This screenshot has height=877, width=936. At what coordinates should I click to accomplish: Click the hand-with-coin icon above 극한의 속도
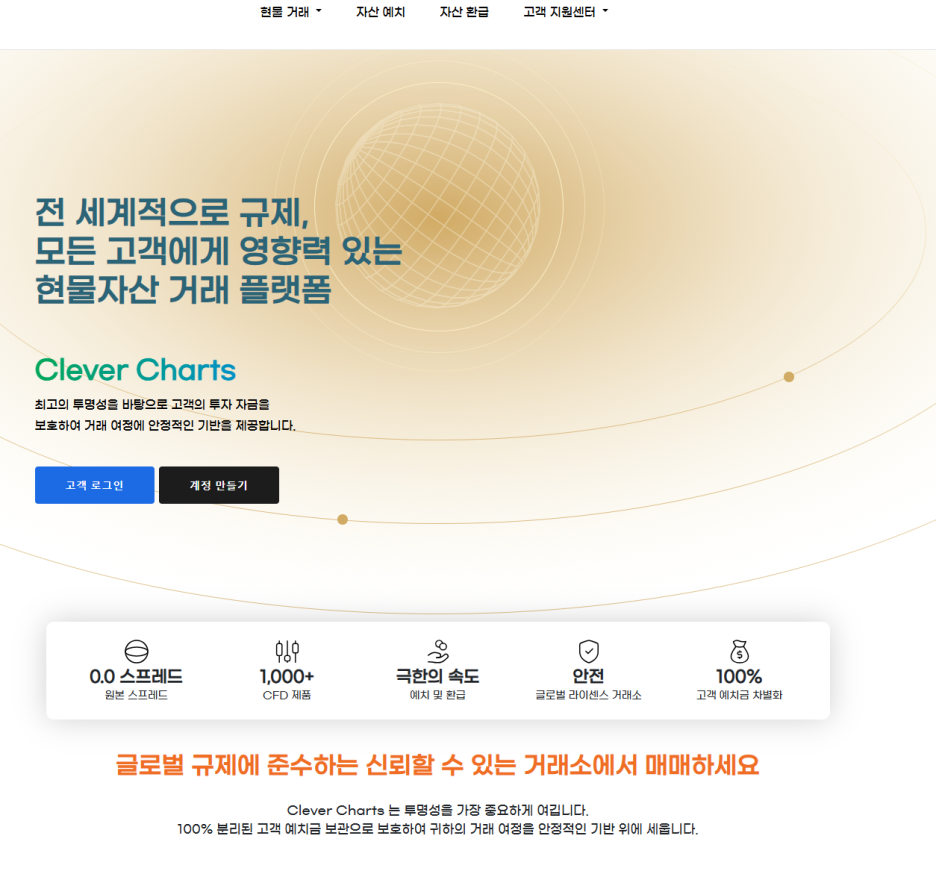[438, 651]
